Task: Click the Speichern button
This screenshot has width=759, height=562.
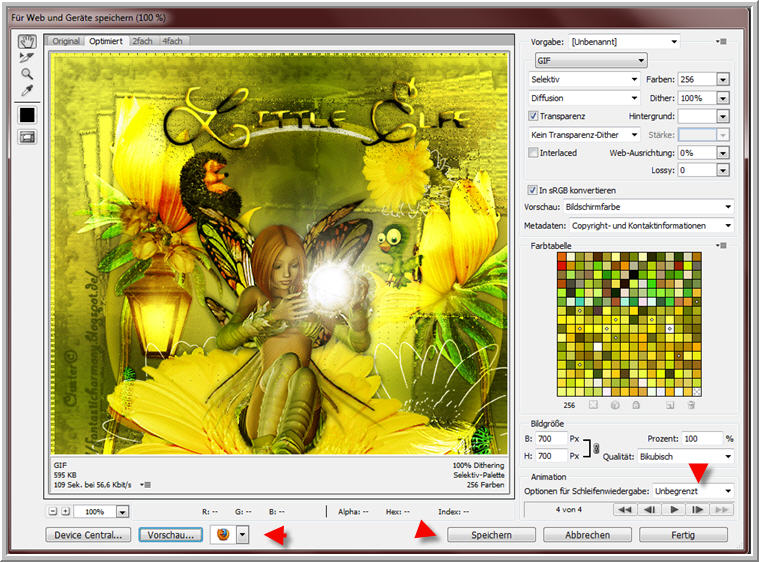Action: click(491, 535)
